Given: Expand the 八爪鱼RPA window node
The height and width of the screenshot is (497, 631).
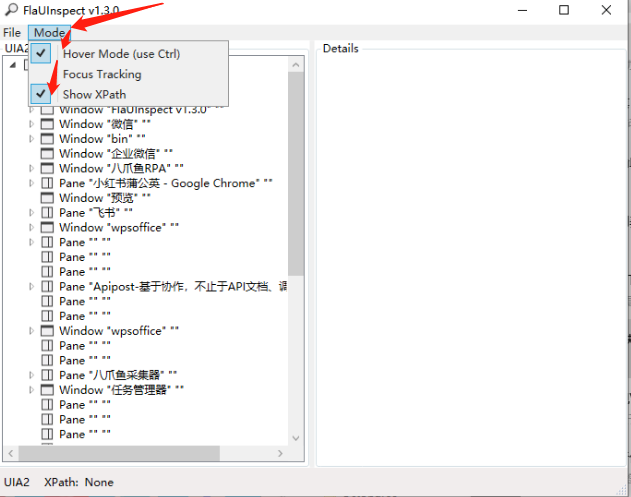Looking at the screenshot, I should click(31, 168).
